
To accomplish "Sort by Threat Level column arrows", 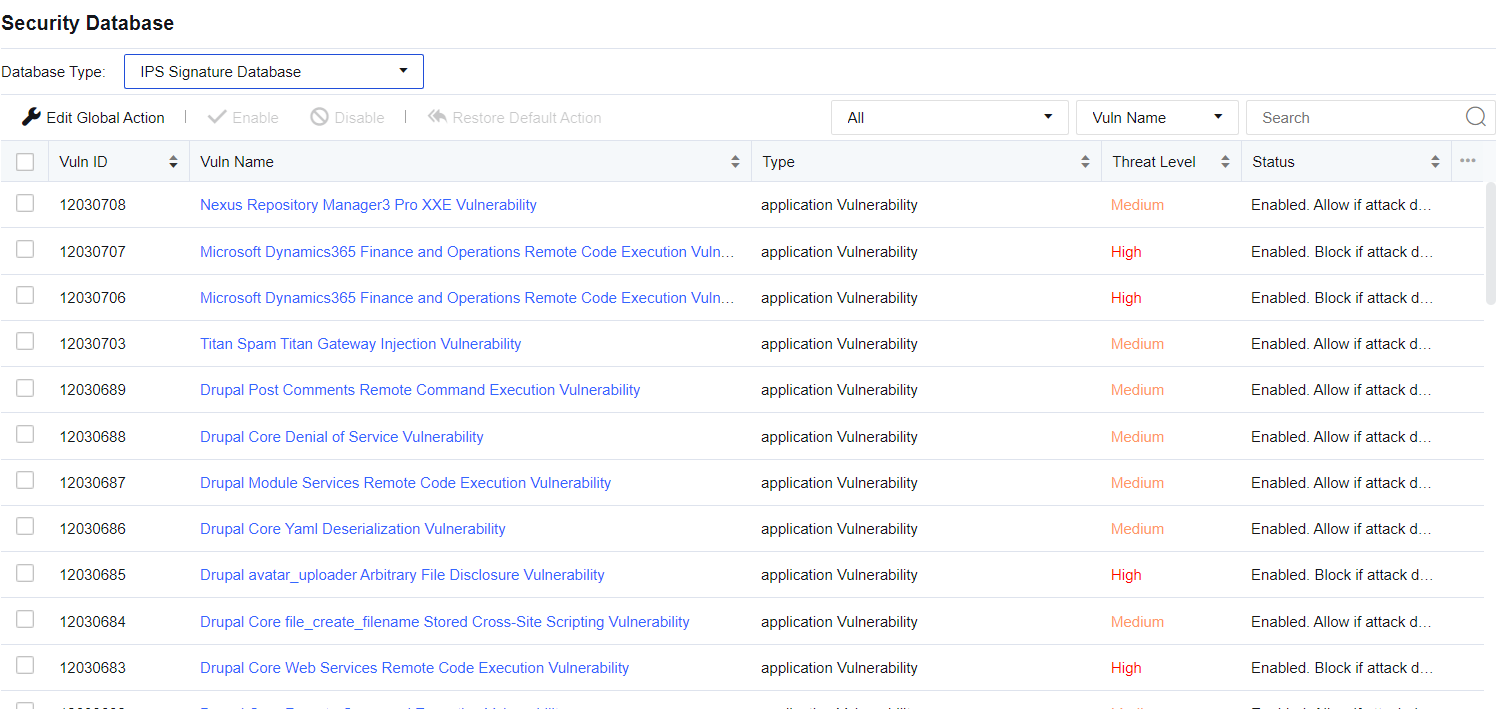I will (x=1225, y=162).
